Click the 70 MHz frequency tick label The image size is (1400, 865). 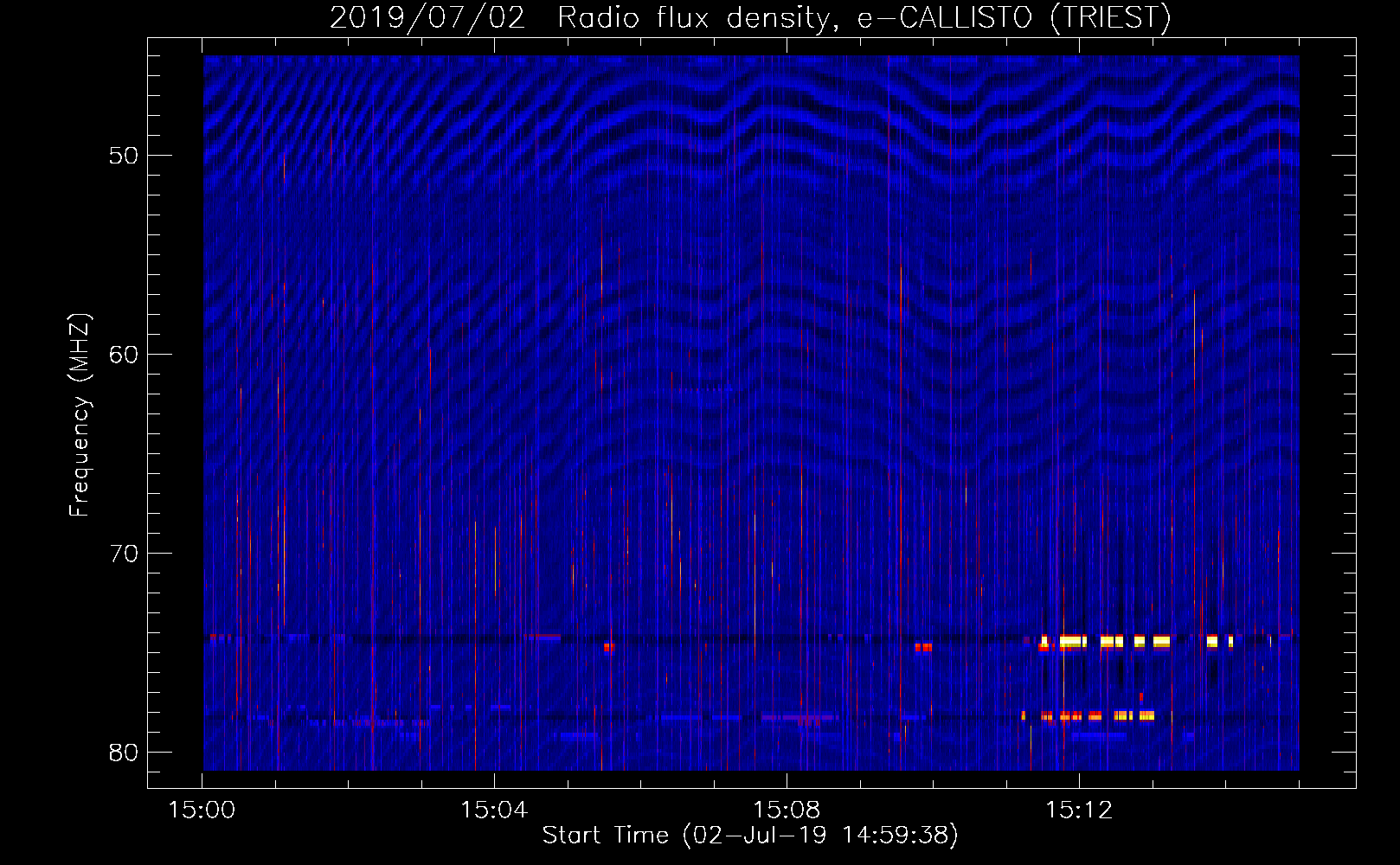click(125, 554)
